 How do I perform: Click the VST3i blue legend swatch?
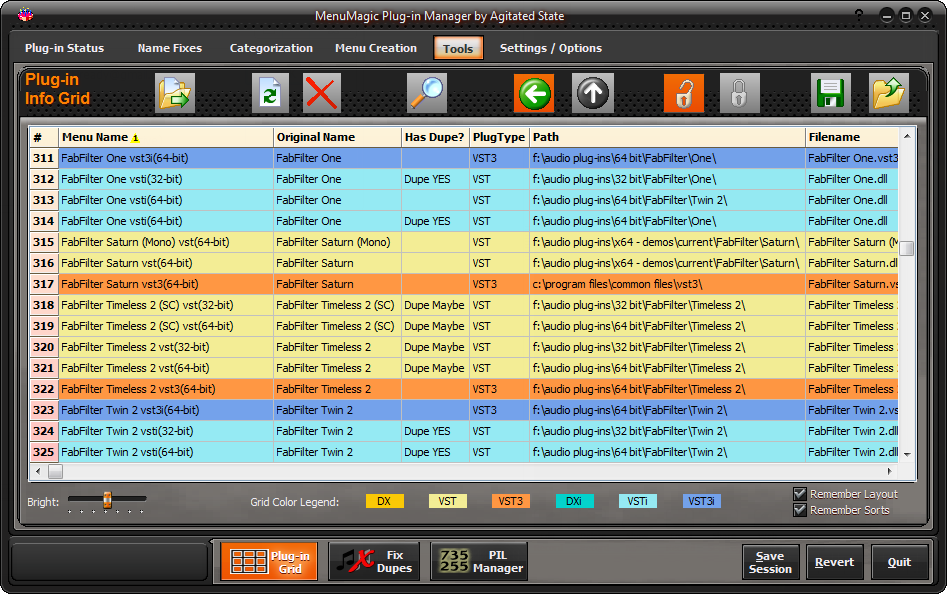(x=701, y=501)
